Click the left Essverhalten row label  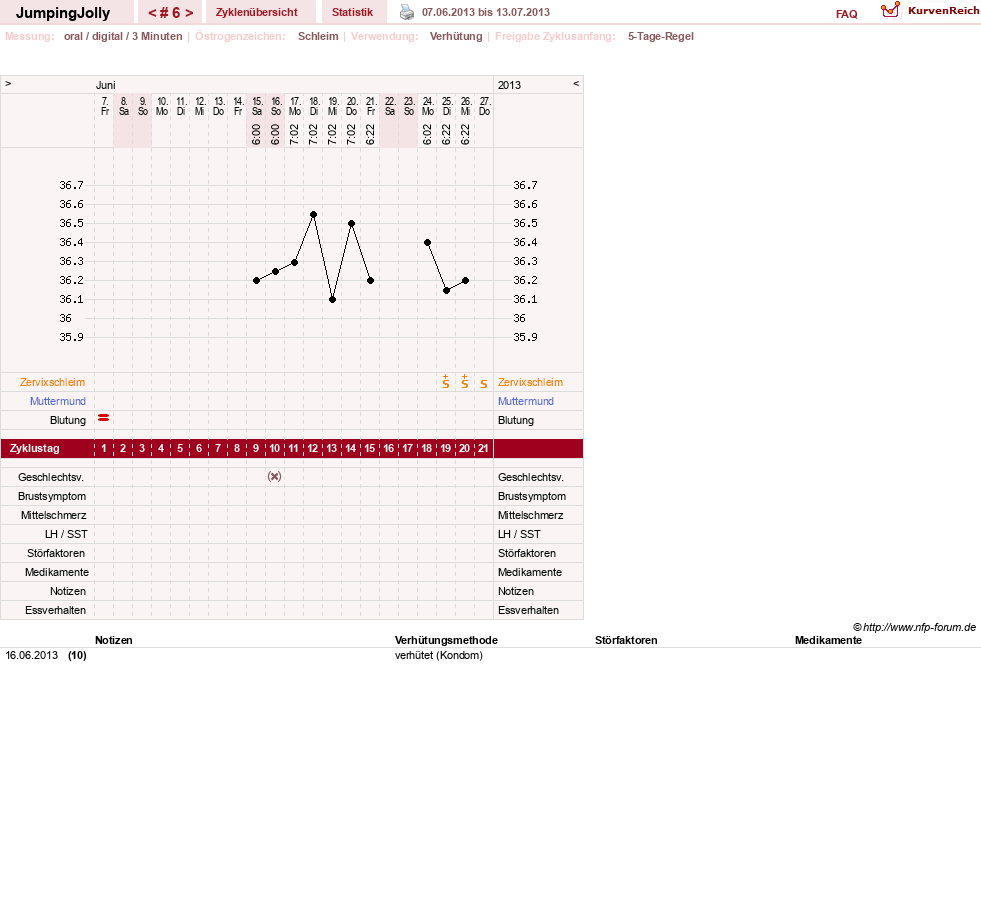[56, 610]
